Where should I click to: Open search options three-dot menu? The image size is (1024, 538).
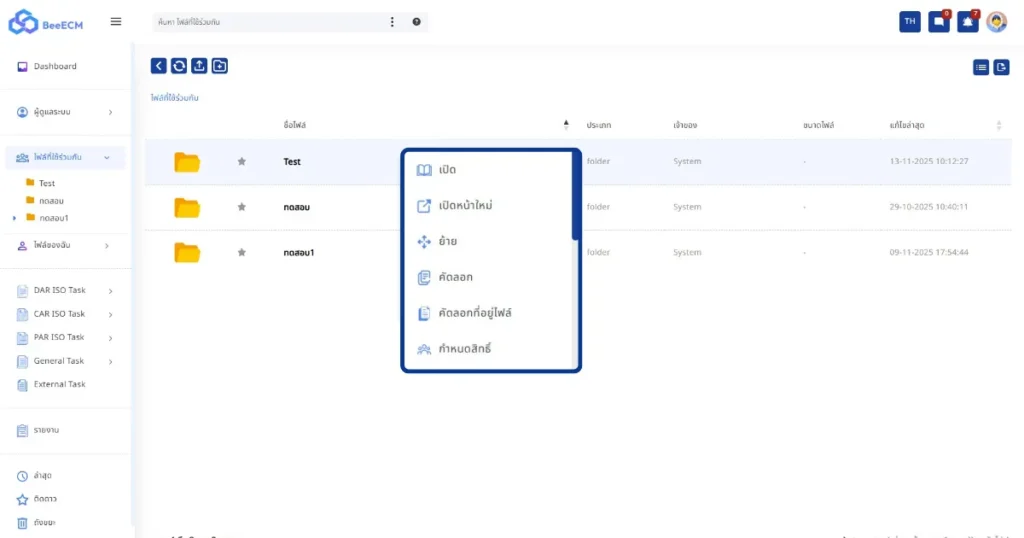tap(392, 22)
